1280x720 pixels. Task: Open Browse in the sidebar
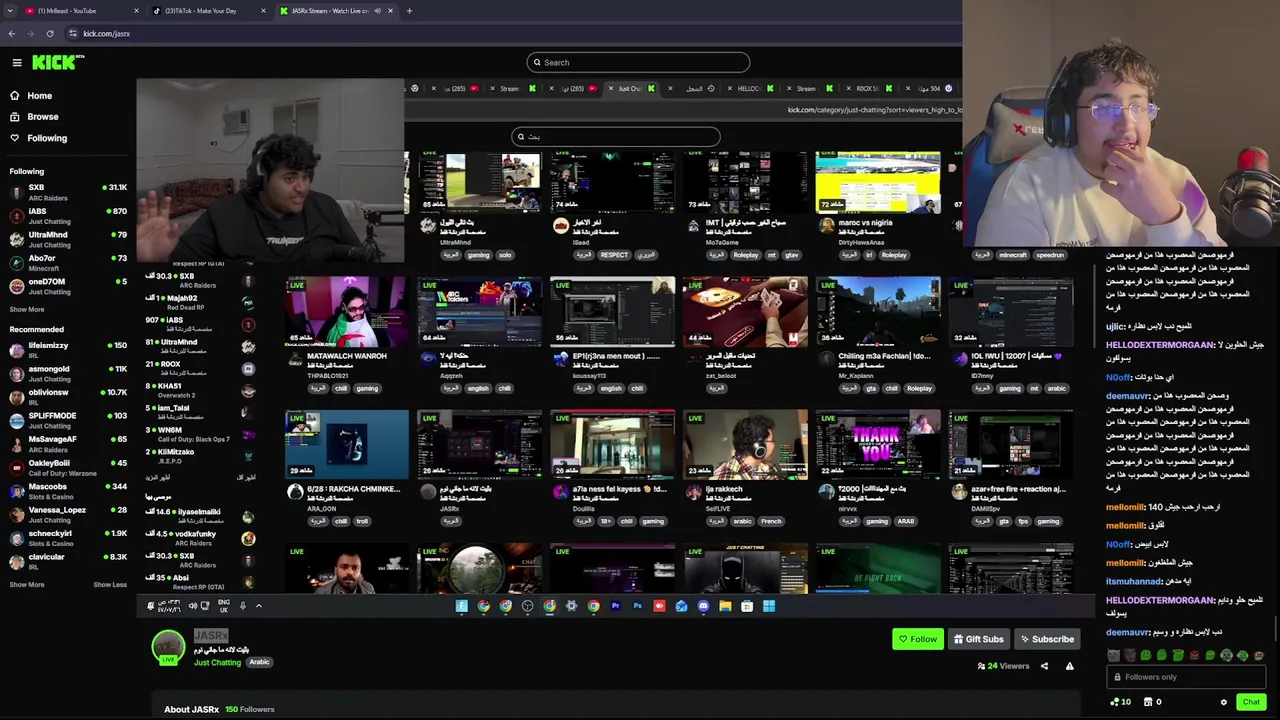(43, 117)
